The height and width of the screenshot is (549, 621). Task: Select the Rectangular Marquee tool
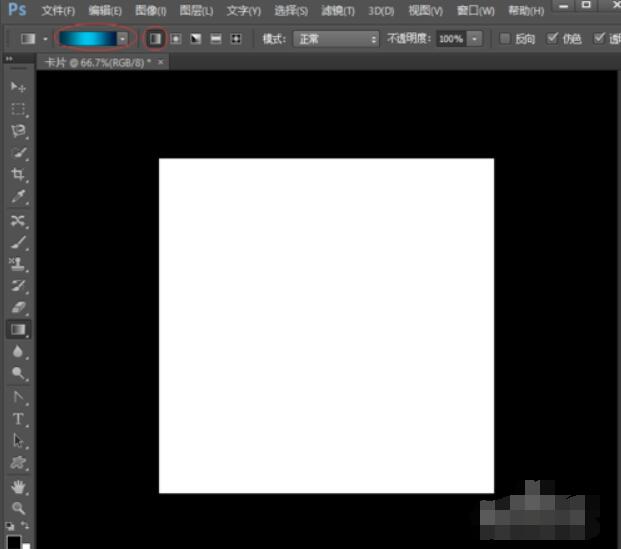[x=18, y=109]
